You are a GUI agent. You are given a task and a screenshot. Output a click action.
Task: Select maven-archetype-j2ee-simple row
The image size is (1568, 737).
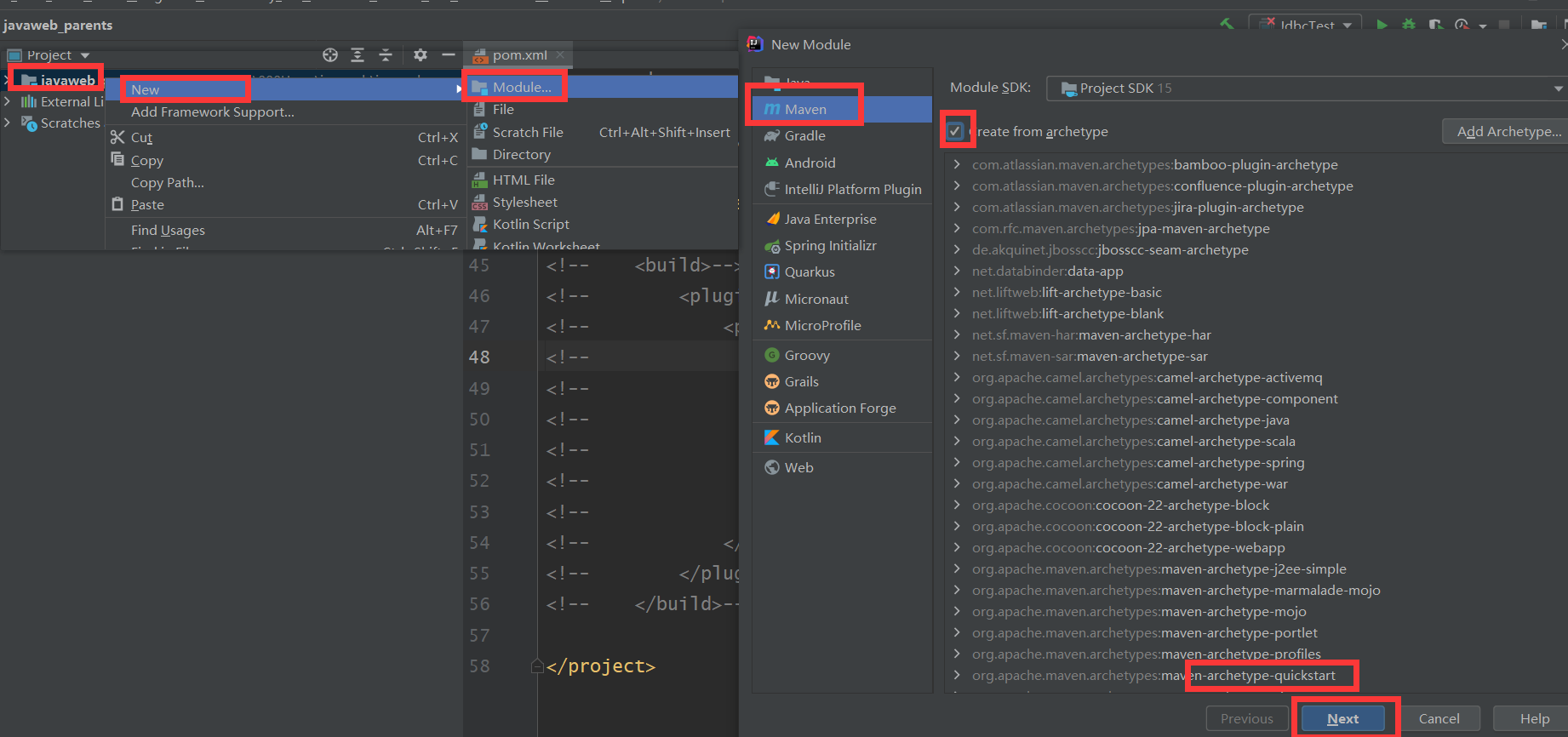(x=1159, y=568)
